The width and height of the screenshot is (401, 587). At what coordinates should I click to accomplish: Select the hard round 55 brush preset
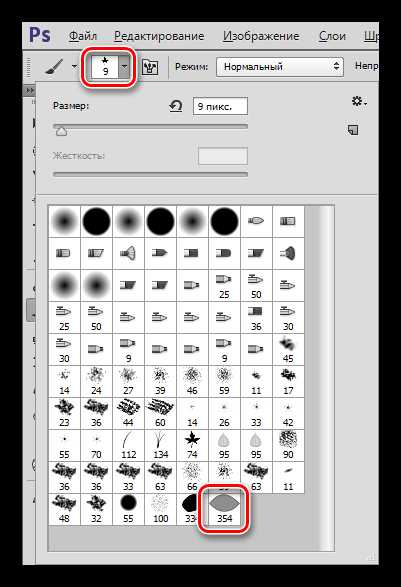point(128,509)
